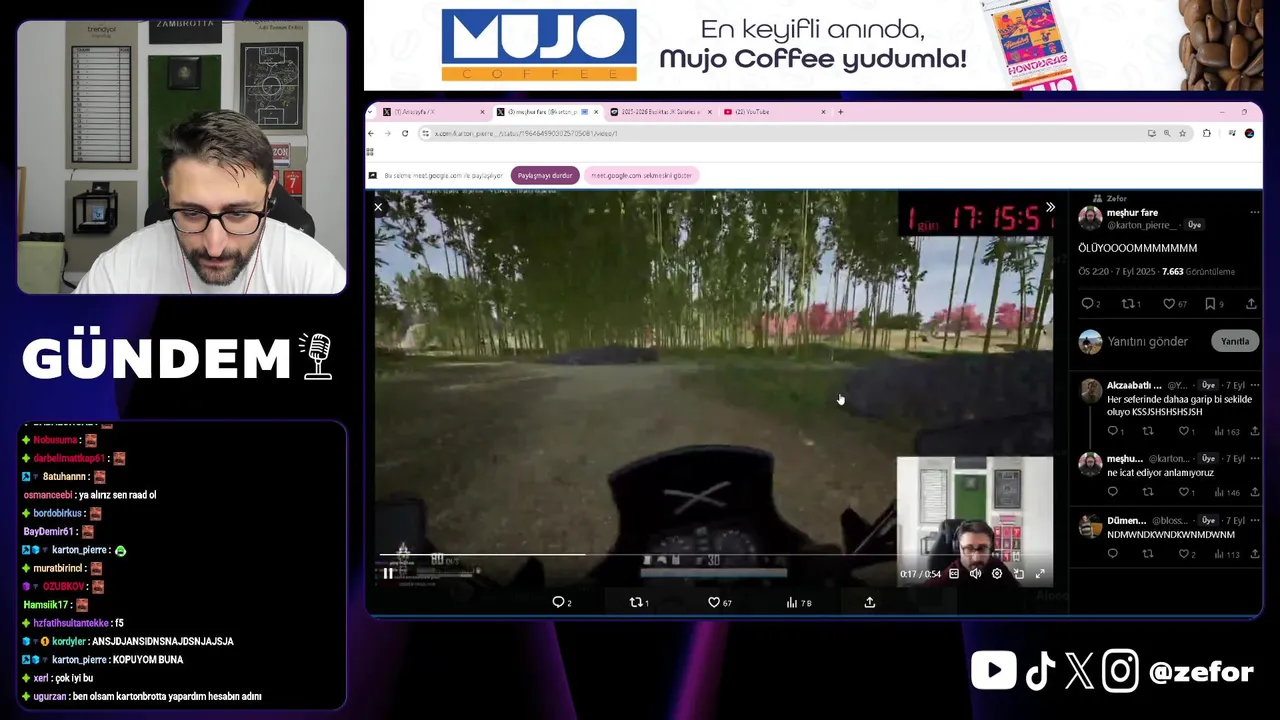
Task: Go forward in browser history
Action: (x=388, y=133)
